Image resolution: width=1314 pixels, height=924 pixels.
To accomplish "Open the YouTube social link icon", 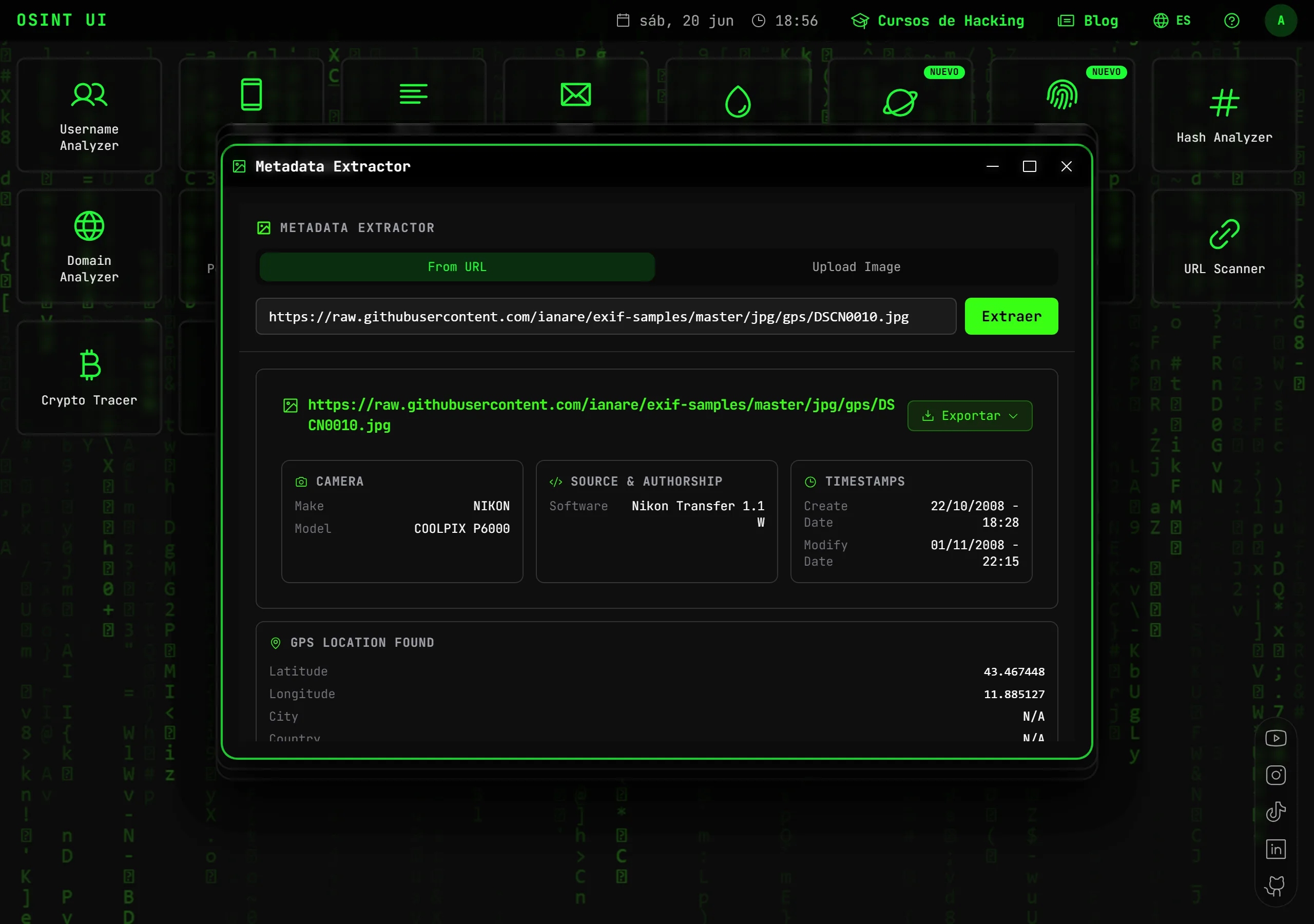I will coord(1276,738).
